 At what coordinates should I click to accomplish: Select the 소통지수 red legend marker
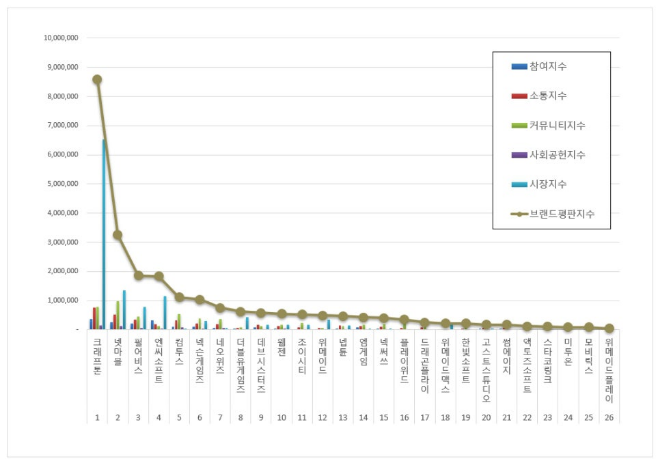tap(518, 96)
